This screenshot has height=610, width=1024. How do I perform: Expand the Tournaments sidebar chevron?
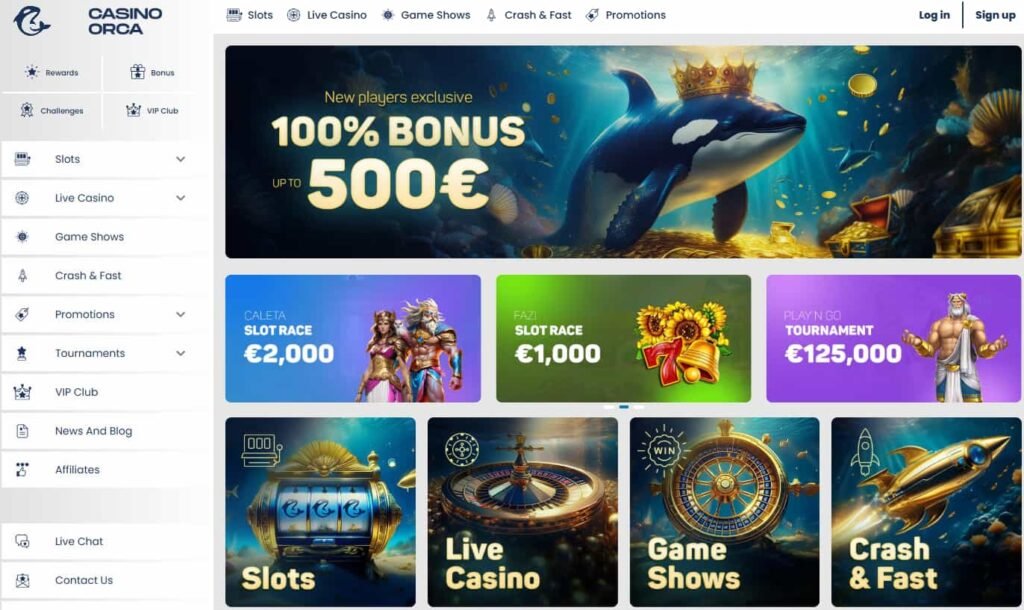click(181, 353)
